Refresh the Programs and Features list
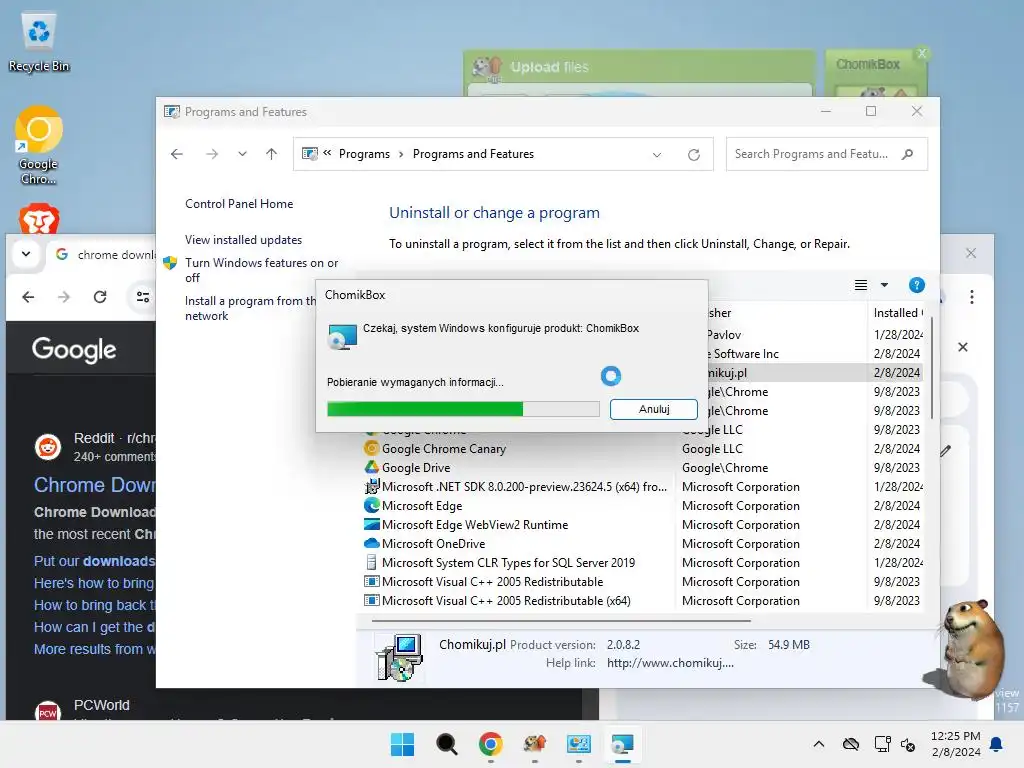Screen dimensions: 1024x768 tap(694, 155)
